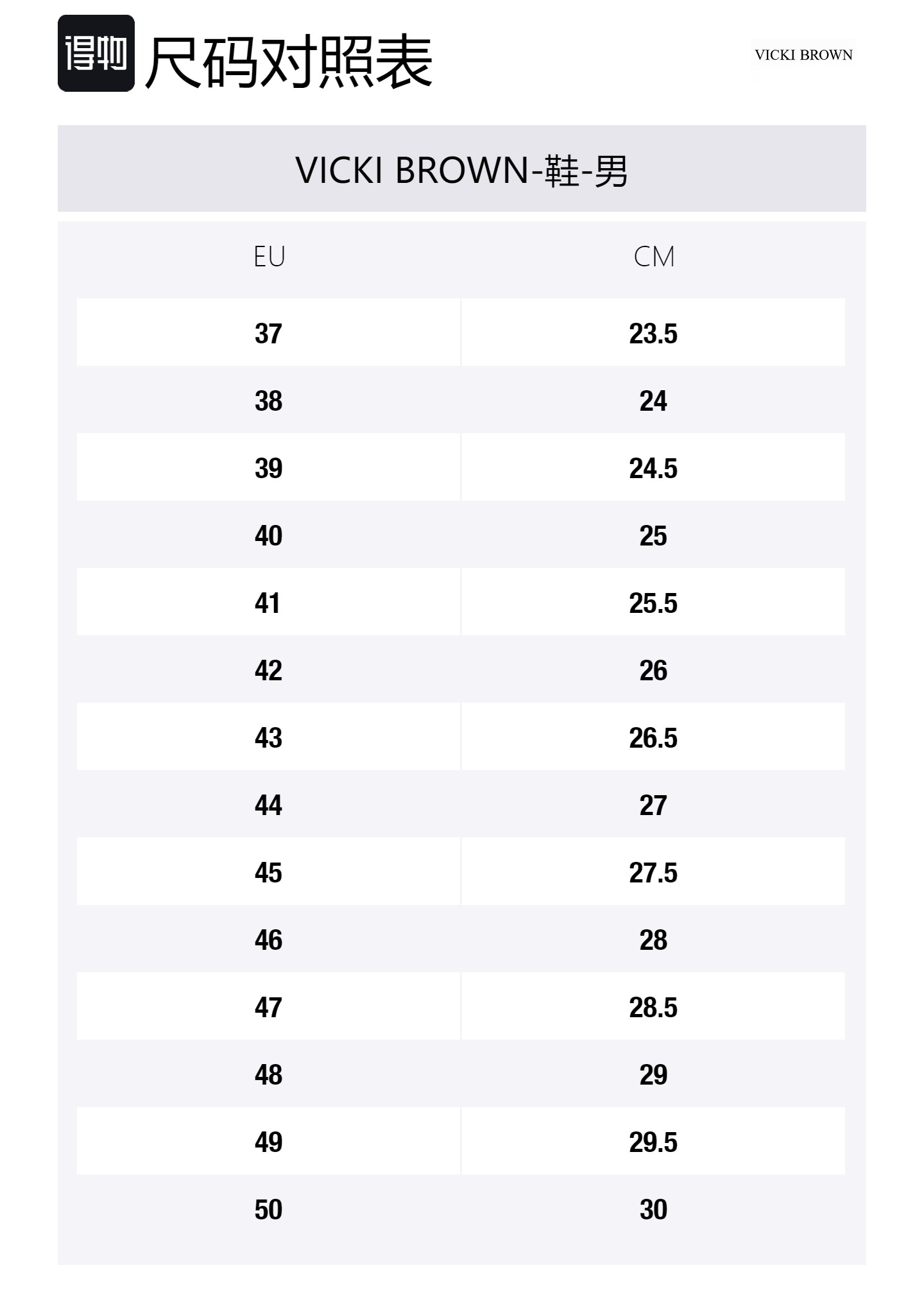924x1315 pixels.
Task: Select EU size 41 cell
Action: coord(268,603)
